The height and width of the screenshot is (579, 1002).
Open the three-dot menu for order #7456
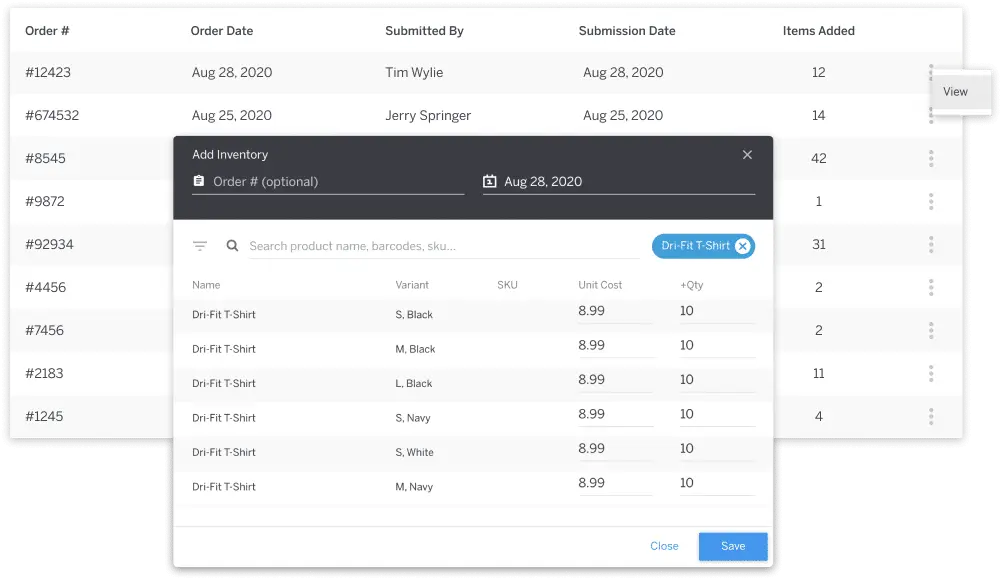tap(931, 330)
